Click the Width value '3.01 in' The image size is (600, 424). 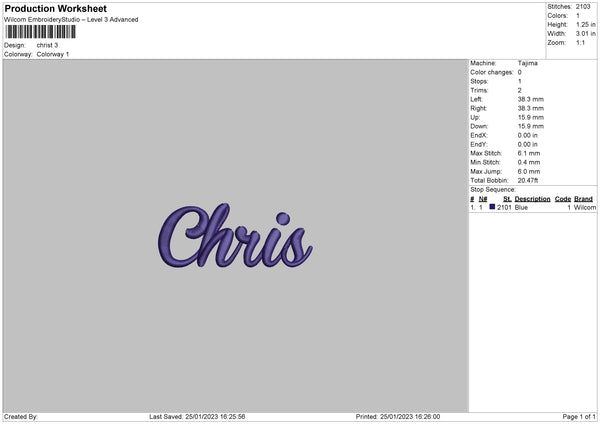(586, 34)
